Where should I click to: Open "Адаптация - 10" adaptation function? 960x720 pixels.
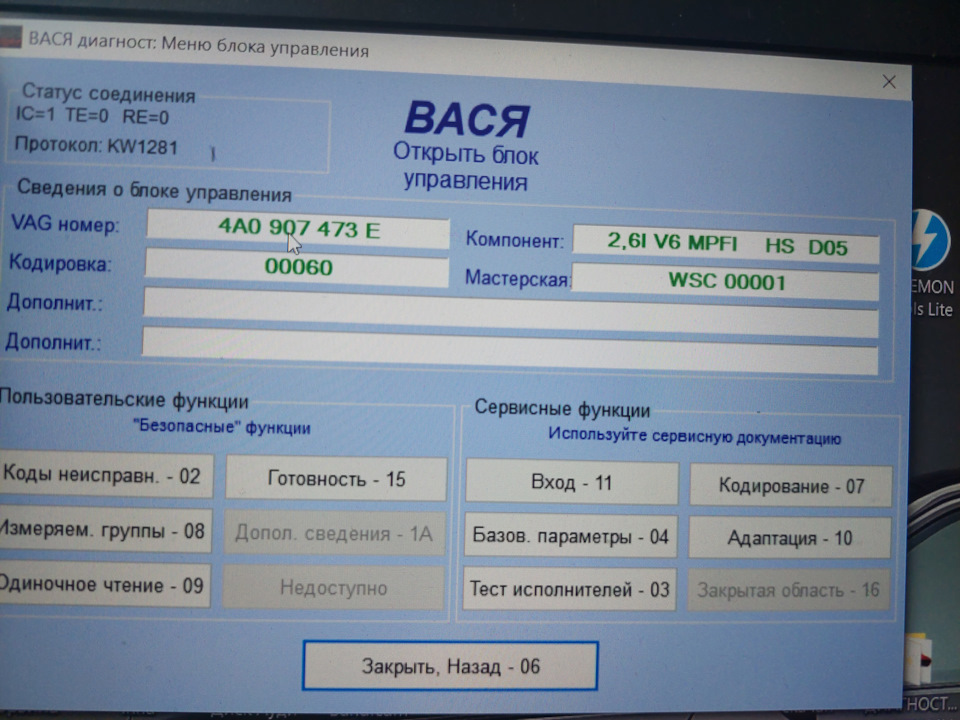click(789, 538)
